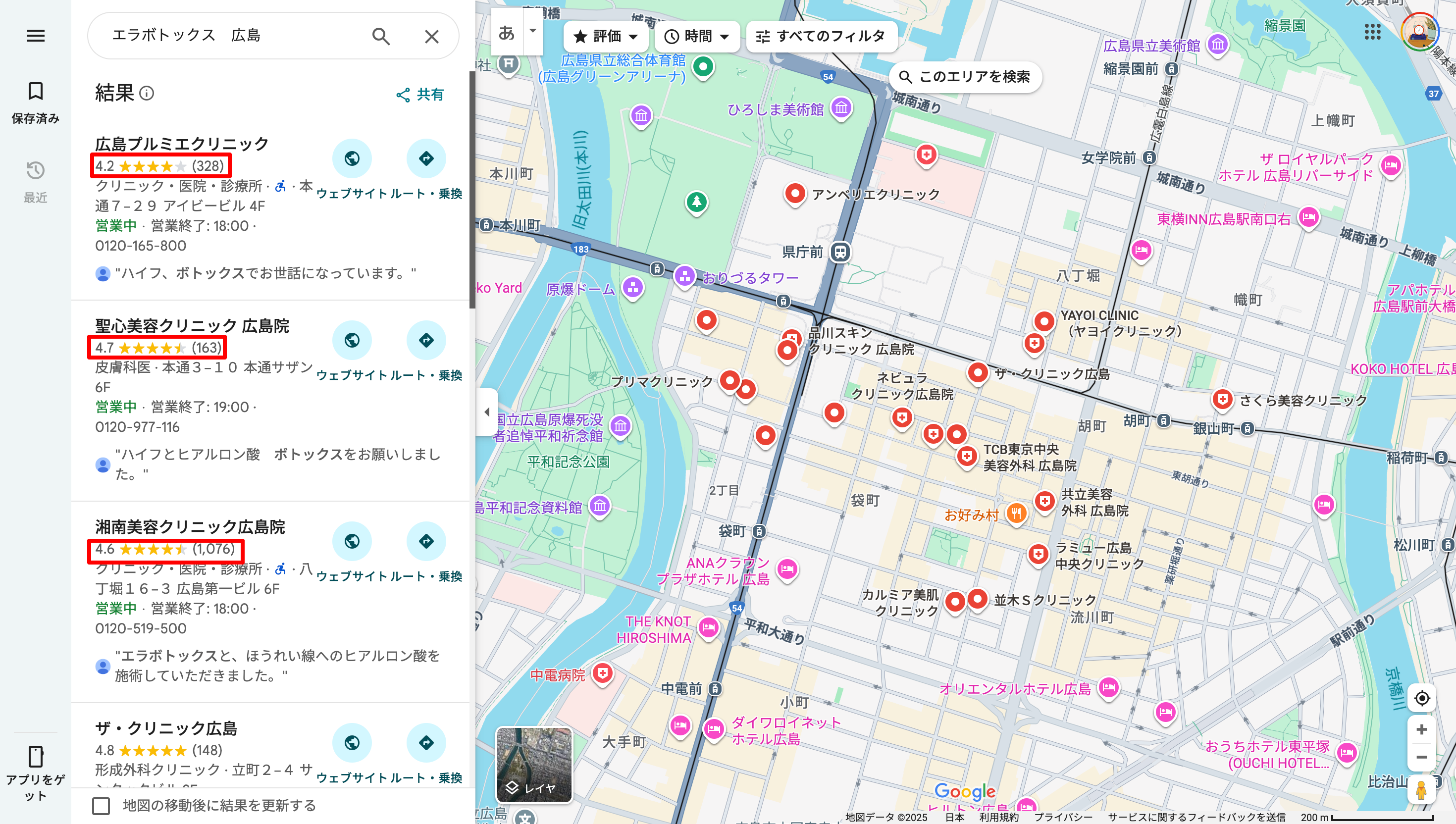Open 利用規約 terms link
The image size is (1456, 824).
(998, 817)
